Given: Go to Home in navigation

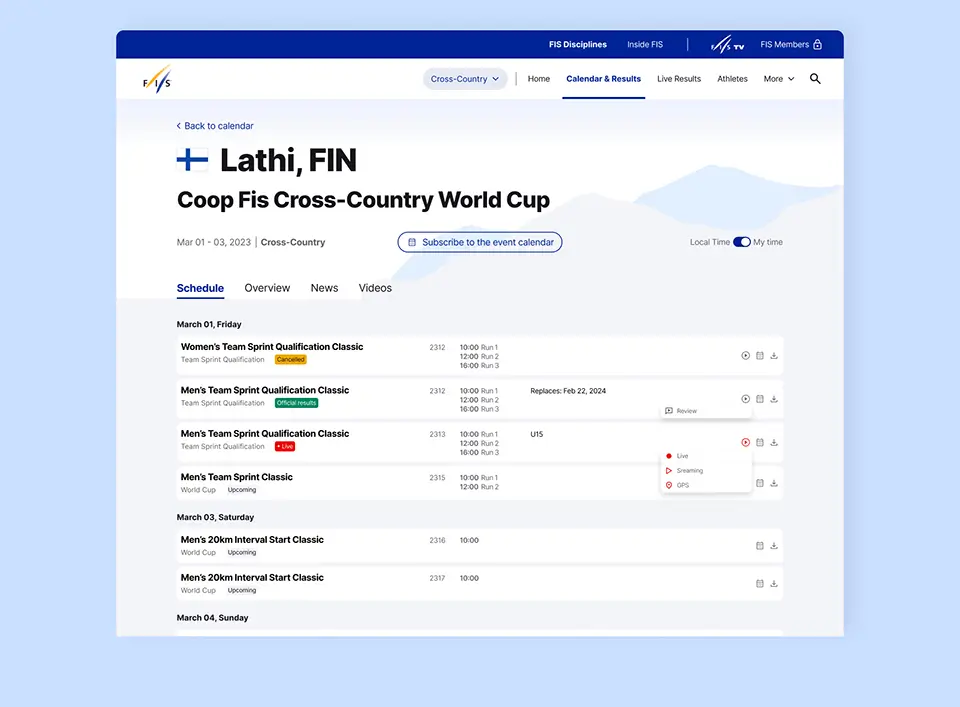Looking at the screenshot, I should (539, 79).
